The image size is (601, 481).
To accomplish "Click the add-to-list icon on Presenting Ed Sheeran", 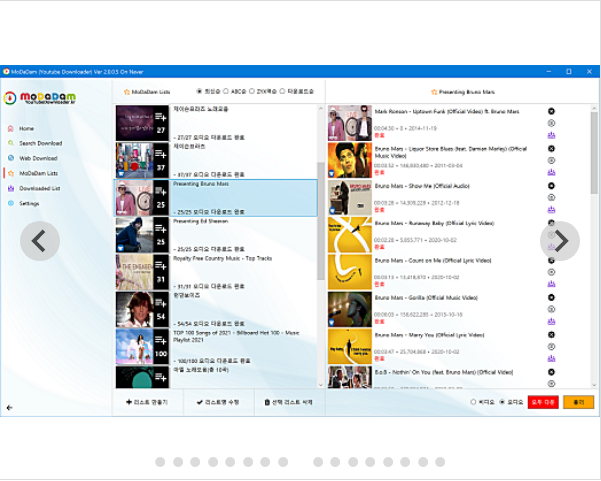I will [161, 228].
